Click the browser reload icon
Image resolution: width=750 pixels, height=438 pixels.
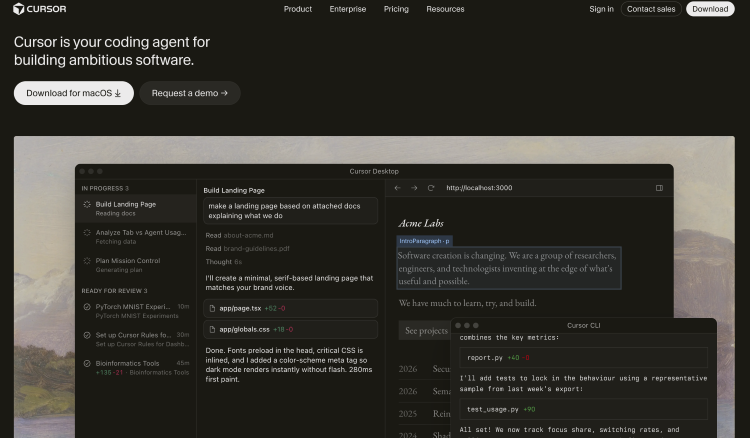pos(431,188)
